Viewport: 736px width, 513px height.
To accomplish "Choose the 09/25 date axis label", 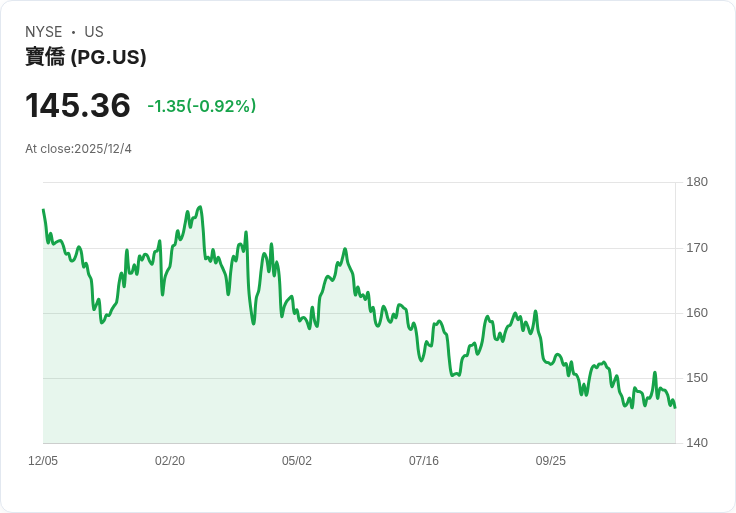I will [551, 461].
